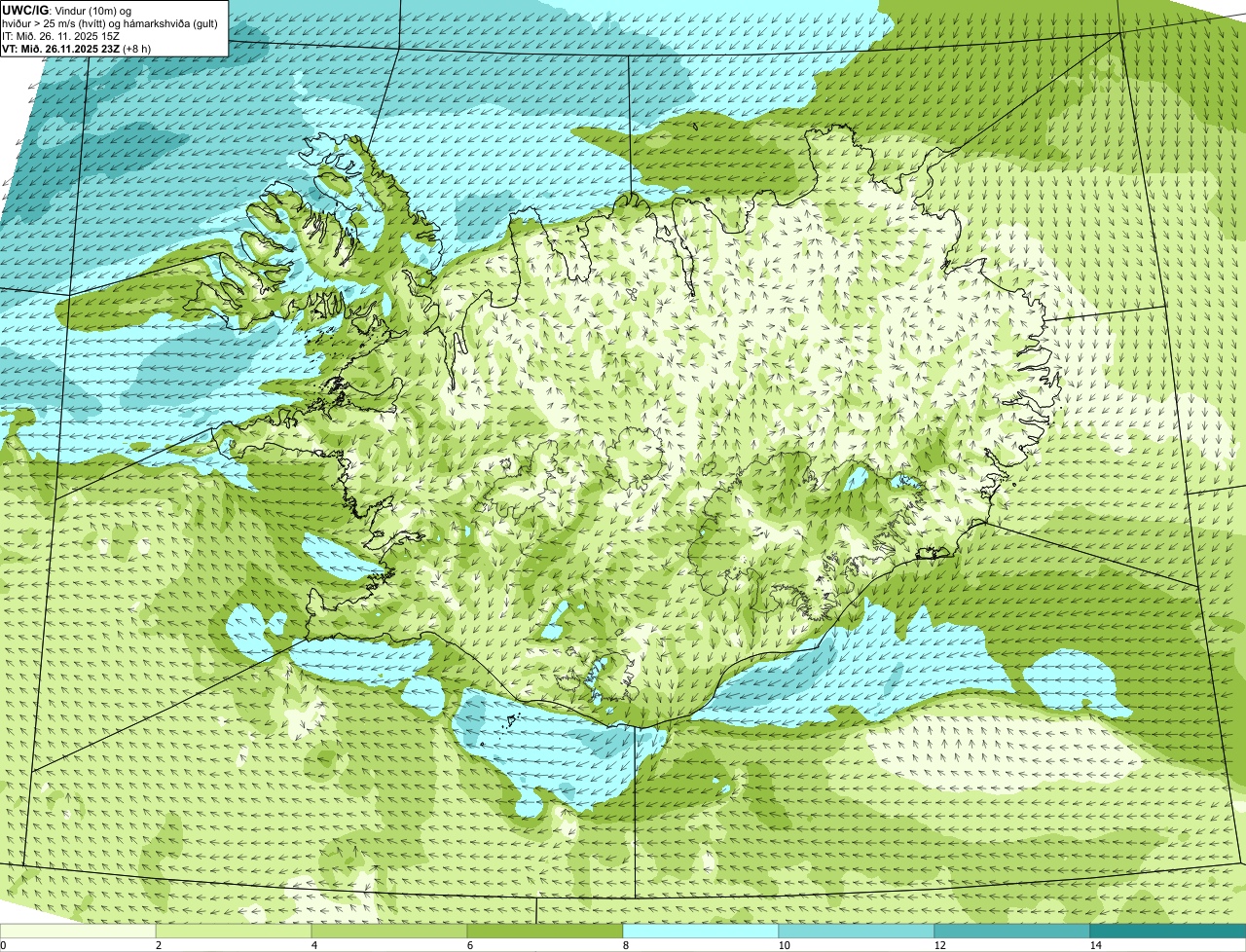Click the dark teal legend segment above 14
Image resolution: width=1246 pixels, height=952 pixels.
pyautogui.click(x=1168, y=931)
